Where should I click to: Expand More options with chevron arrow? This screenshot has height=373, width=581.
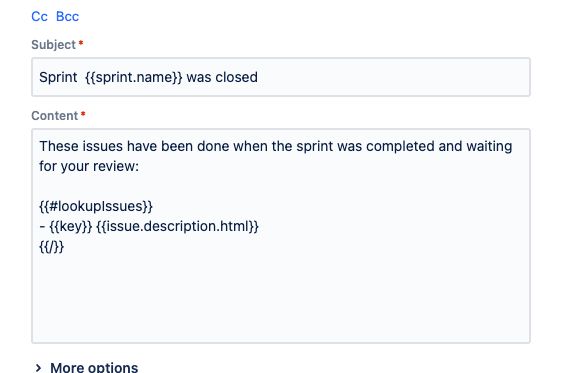pyautogui.click(x=38, y=367)
